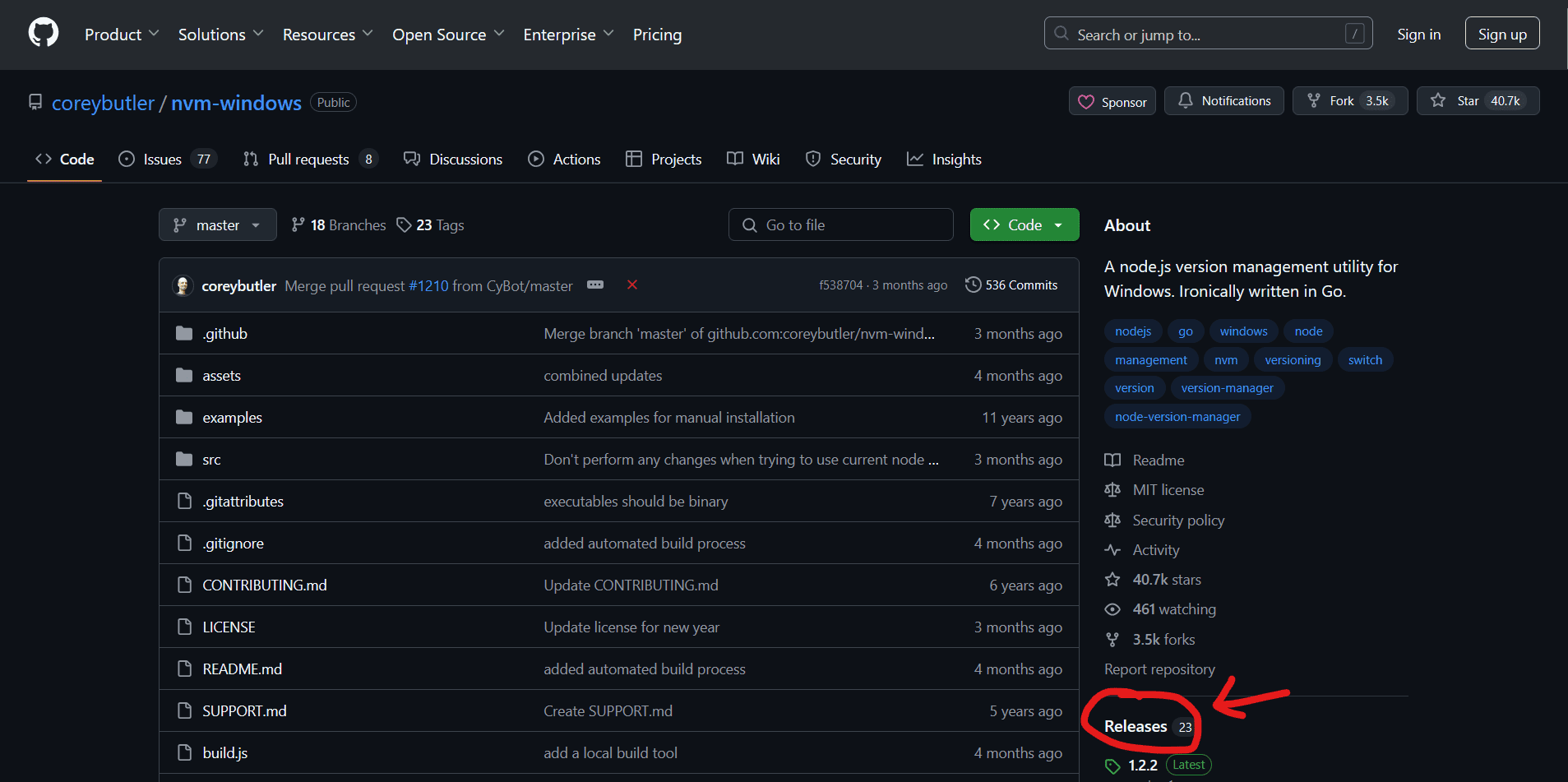Viewport: 1568px width, 782px height.
Task: Open the examples folder
Action: coord(232,417)
